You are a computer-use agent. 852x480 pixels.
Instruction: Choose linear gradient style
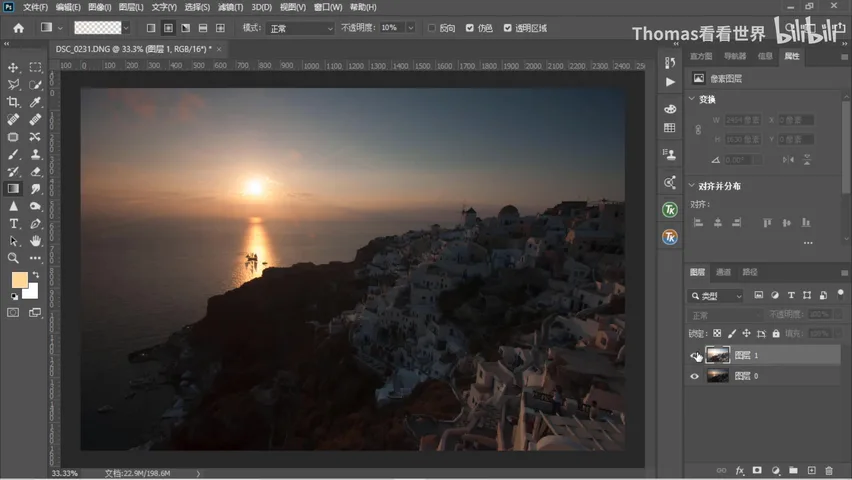pyautogui.click(x=151, y=28)
